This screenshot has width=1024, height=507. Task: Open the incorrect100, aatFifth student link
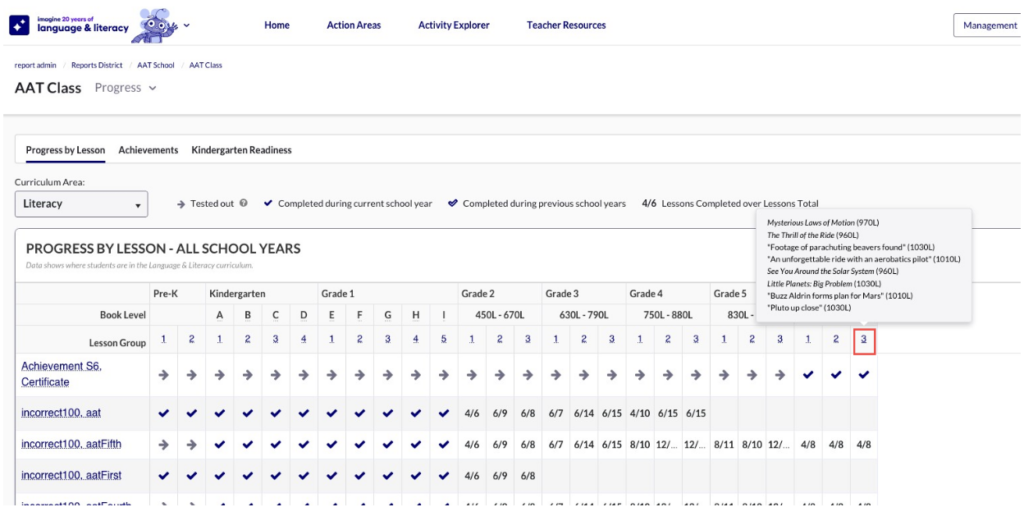click(x=71, y=444)
